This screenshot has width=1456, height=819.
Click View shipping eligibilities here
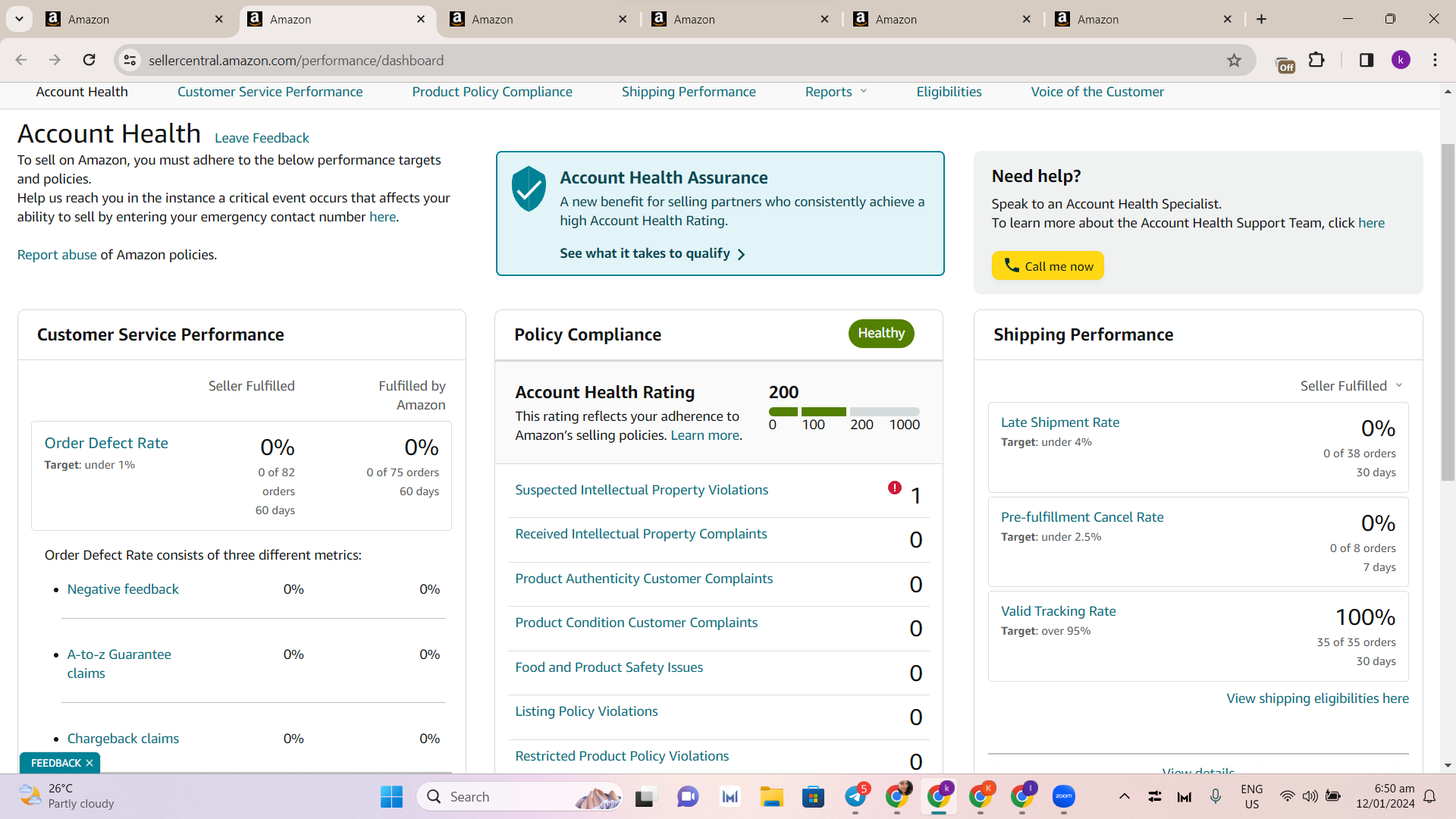(1318, 698)
